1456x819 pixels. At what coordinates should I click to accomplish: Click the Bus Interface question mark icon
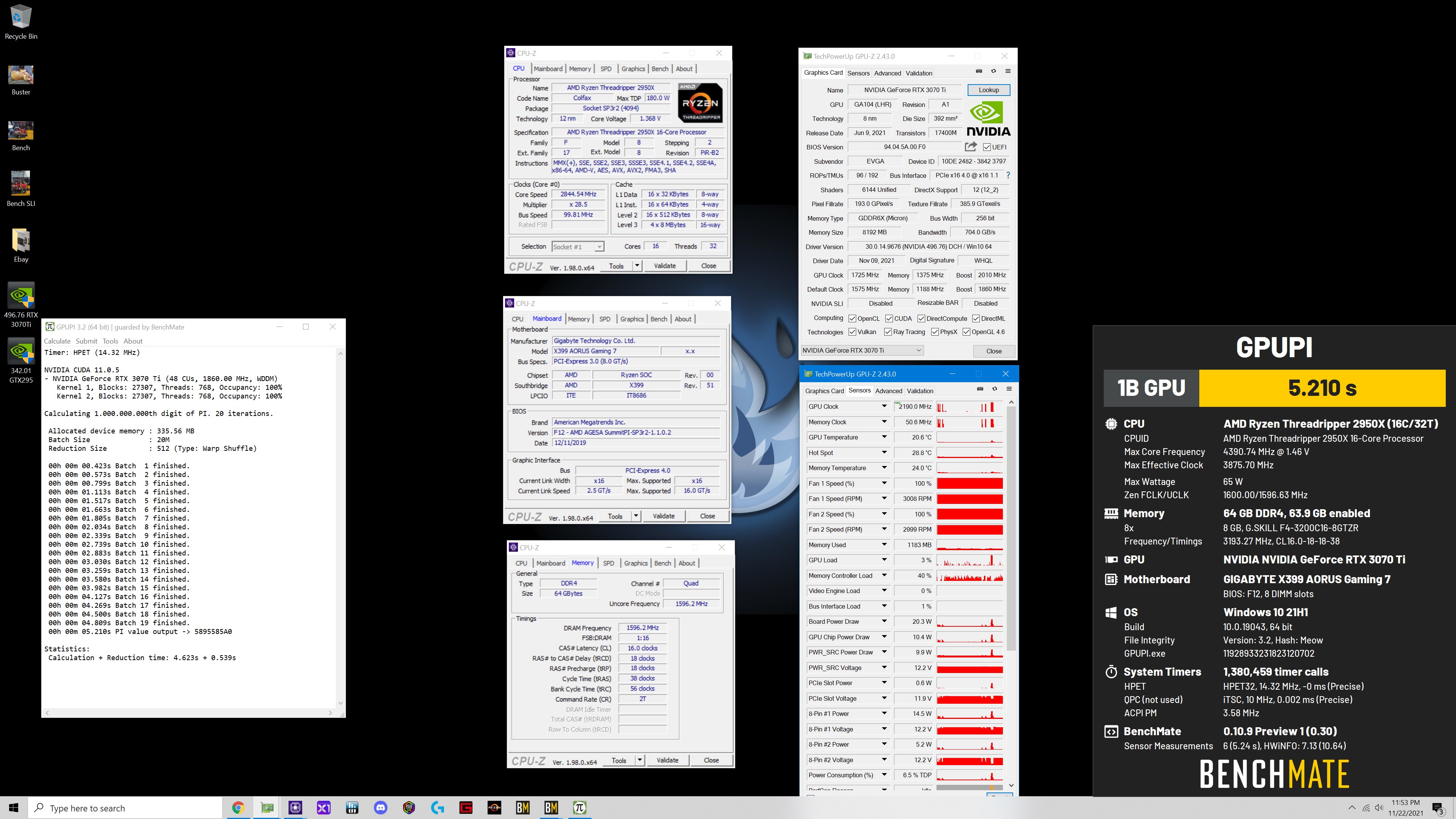1008,175
